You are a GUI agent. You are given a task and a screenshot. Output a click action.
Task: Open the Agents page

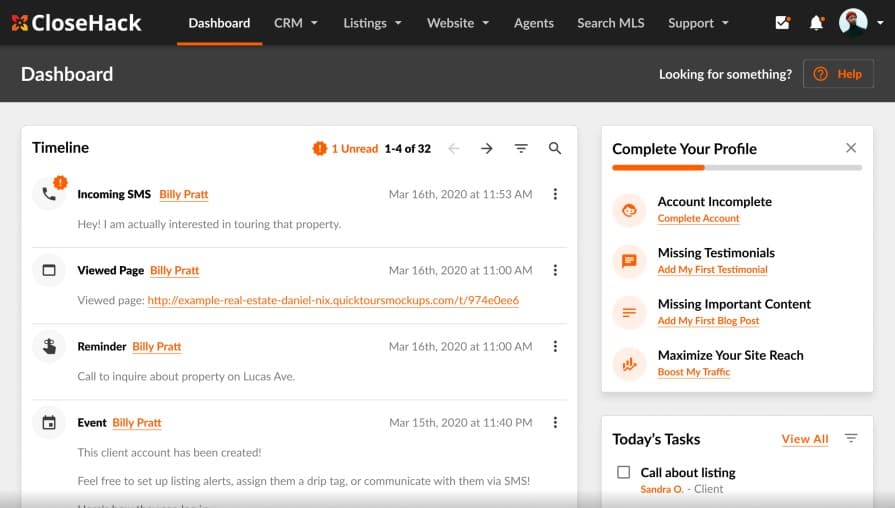(x=534, y=23)
